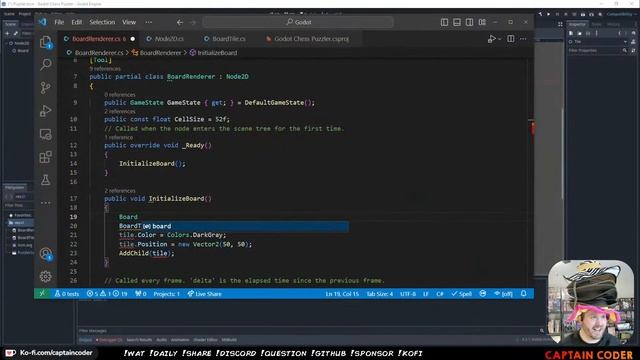The width and height of the screenshot is (640, 360).
Task: Start a Live Share session
Action: click(204, 293)
